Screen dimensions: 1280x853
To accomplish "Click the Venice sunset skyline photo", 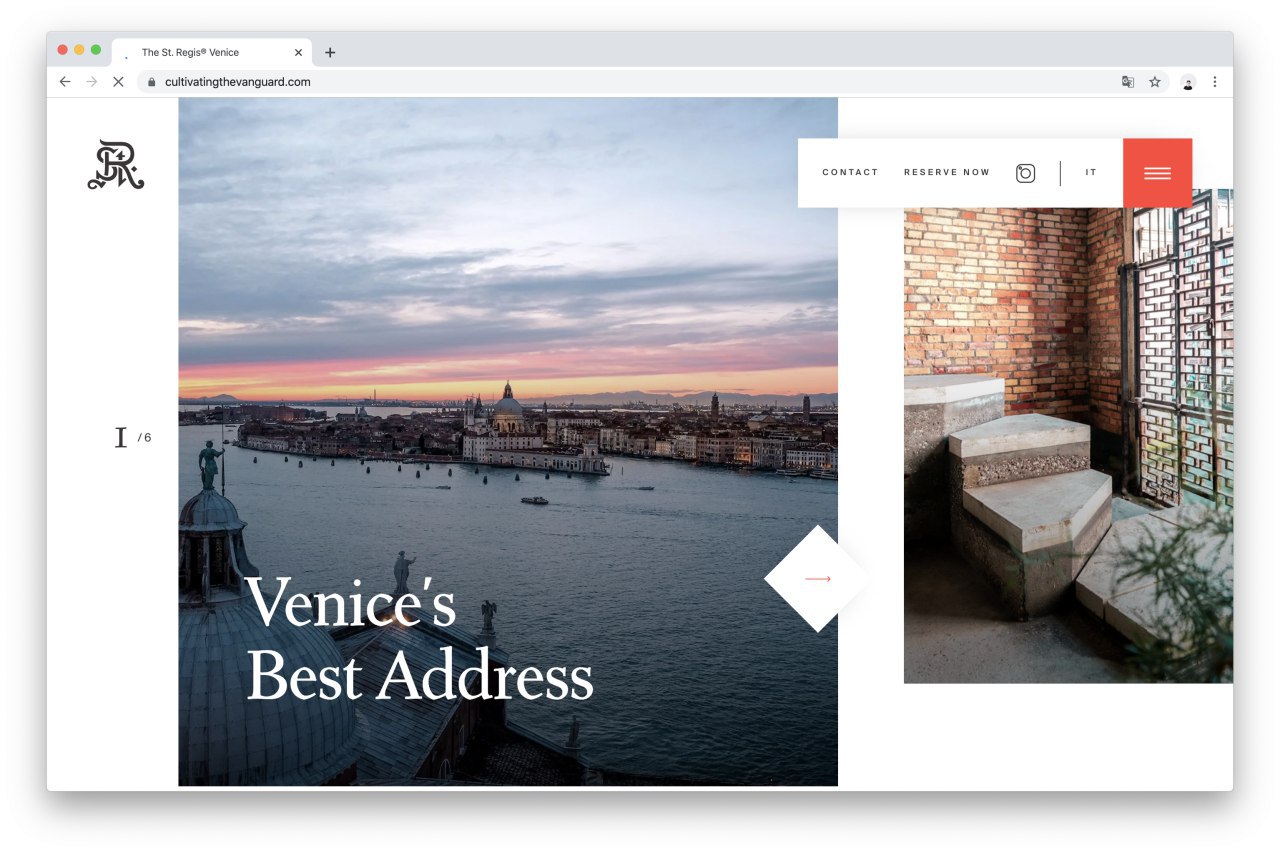I will (508, 441).
